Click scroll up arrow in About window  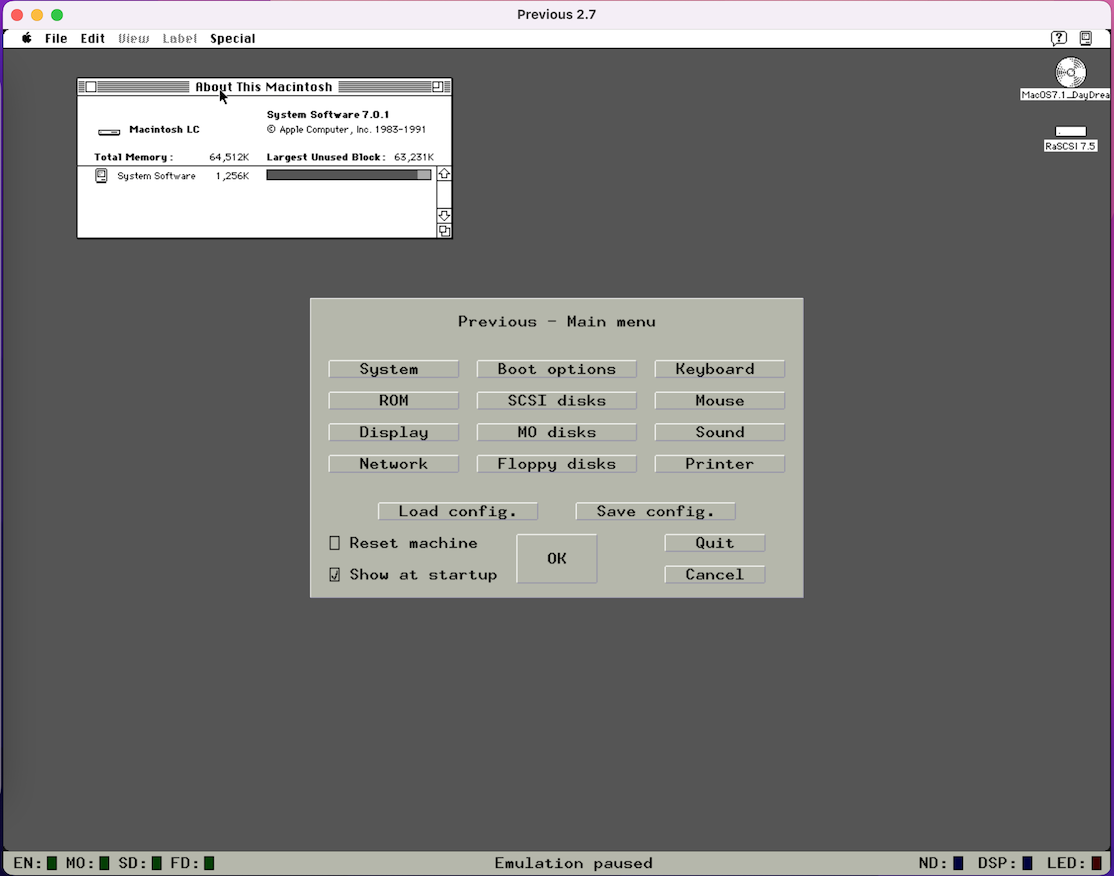click(444, 174)
